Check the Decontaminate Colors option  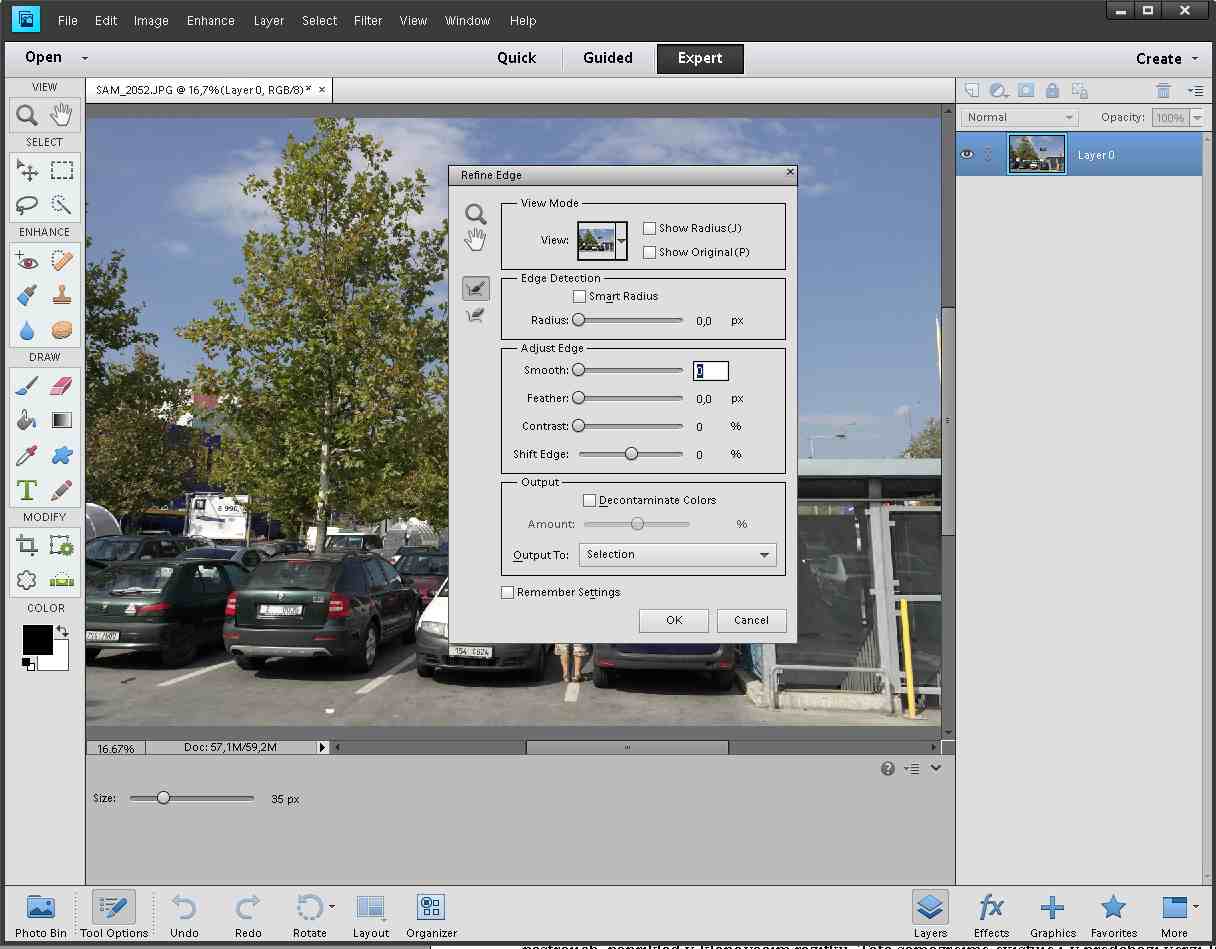point(590,500)
